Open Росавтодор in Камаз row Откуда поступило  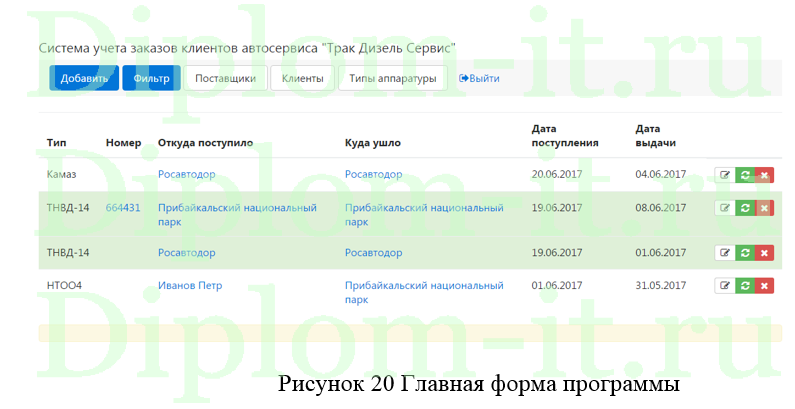[187, 174]
